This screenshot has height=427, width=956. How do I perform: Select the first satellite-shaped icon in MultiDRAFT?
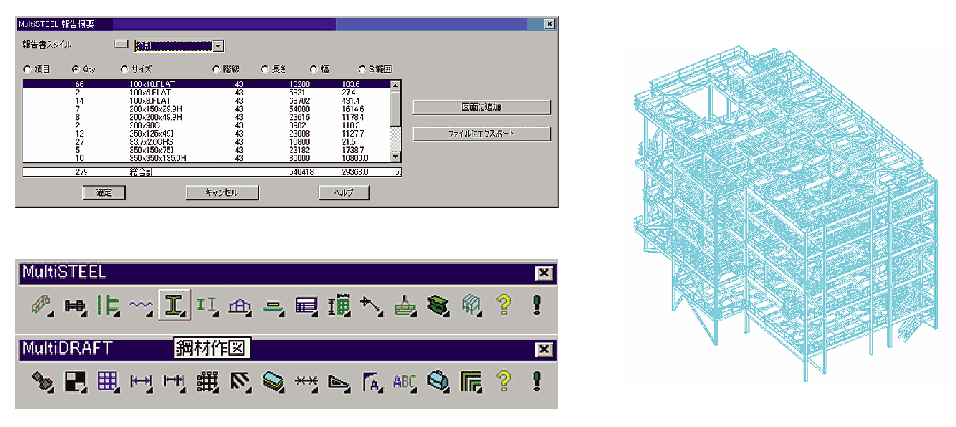(x=41, y=381)
